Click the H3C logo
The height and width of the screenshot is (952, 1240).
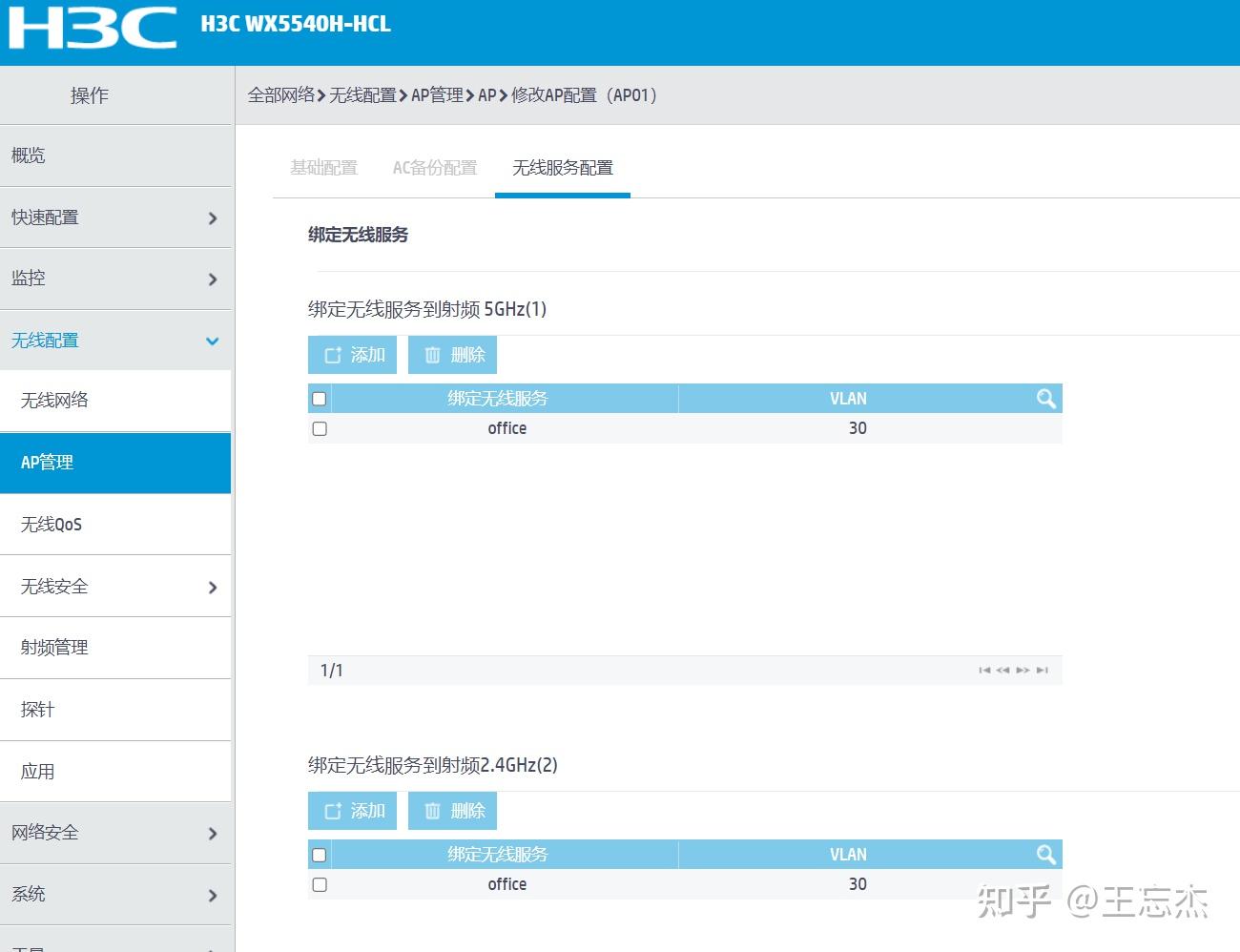(x=93, y=29)
